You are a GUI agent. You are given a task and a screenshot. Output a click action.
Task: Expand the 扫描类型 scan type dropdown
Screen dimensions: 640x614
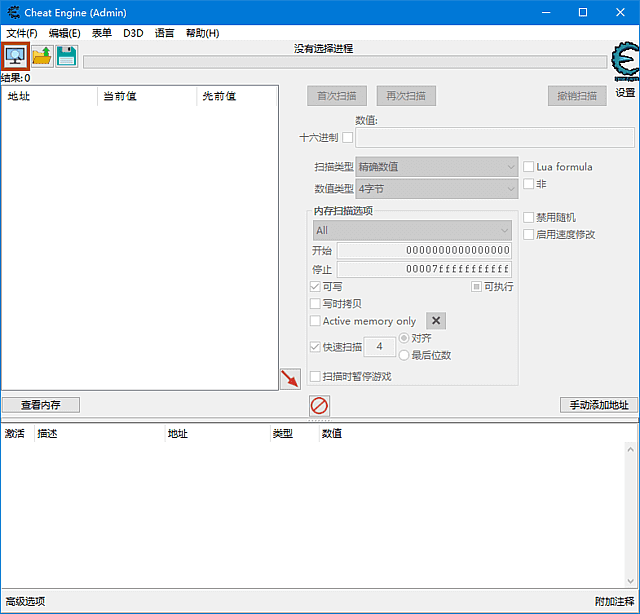(437, 167)
